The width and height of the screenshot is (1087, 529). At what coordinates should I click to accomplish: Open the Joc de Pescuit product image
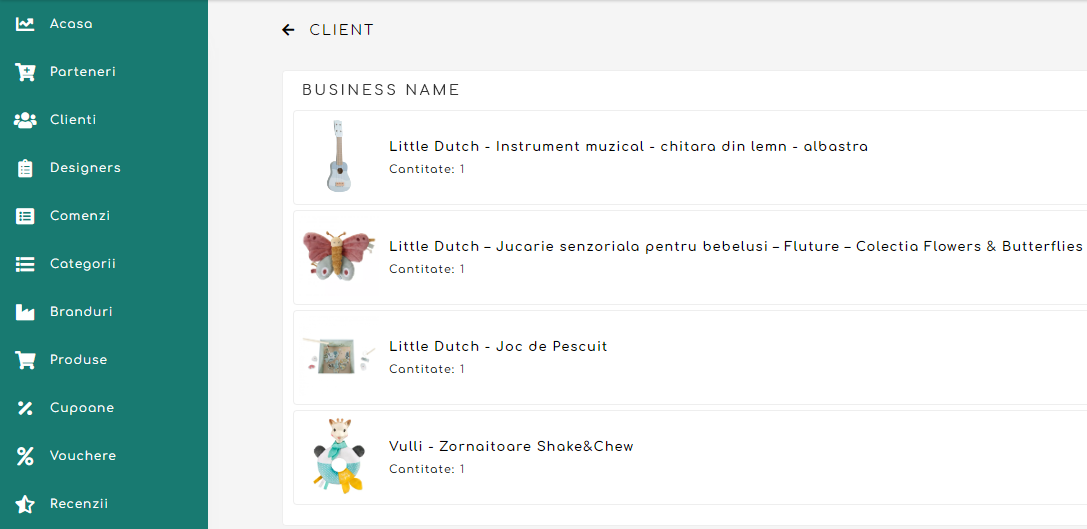(339, 356)
